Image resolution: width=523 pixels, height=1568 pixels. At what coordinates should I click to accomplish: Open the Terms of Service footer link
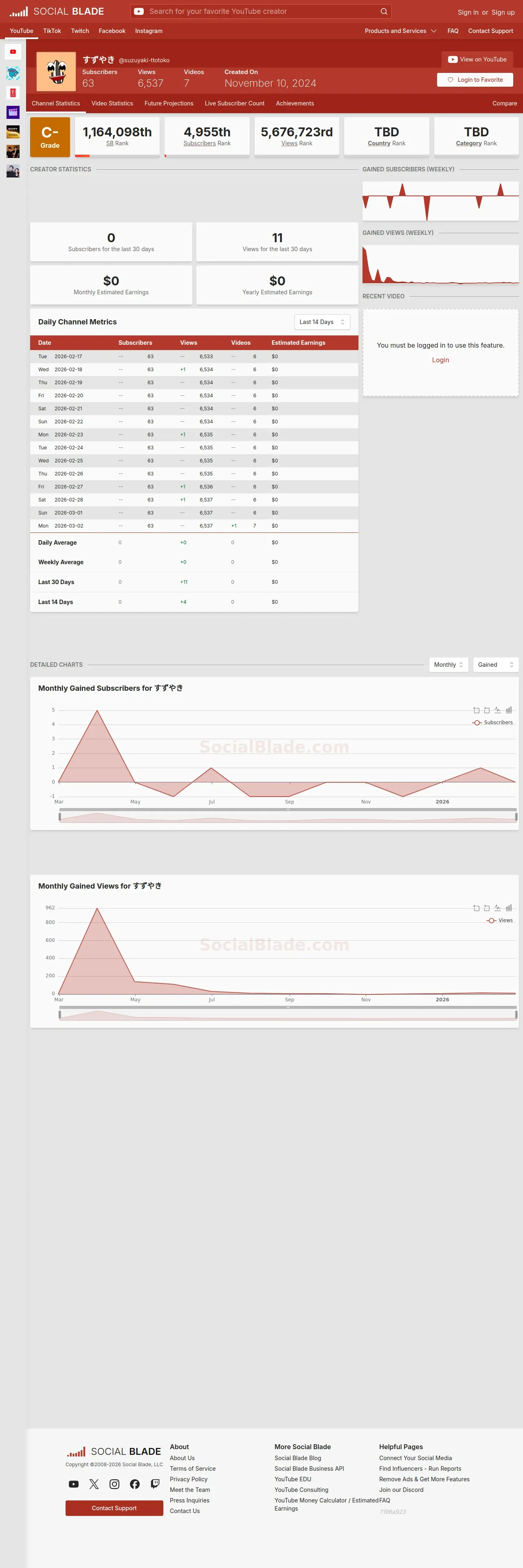coord(192,1469)
